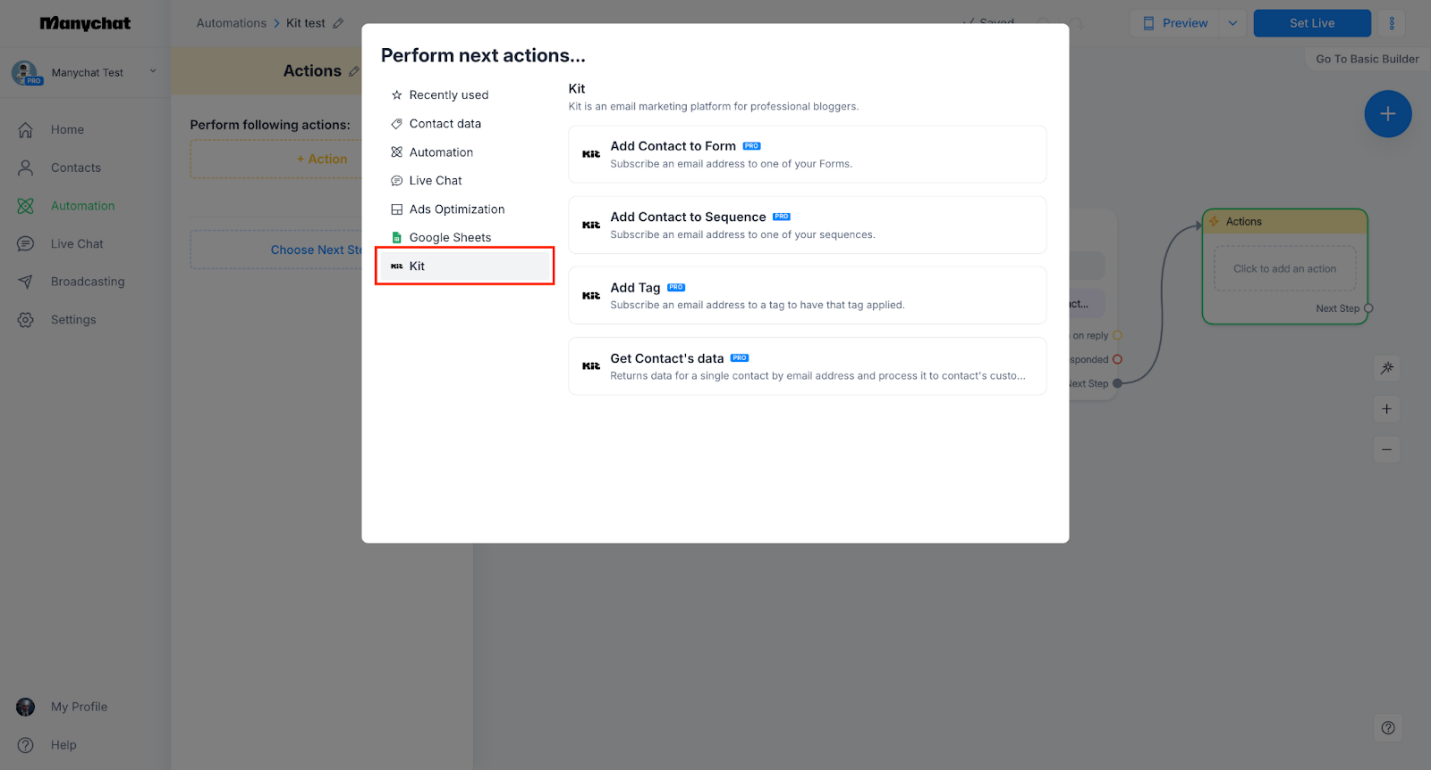
Task: Select the Ads Optimization category
Action: tap(455, 209)
